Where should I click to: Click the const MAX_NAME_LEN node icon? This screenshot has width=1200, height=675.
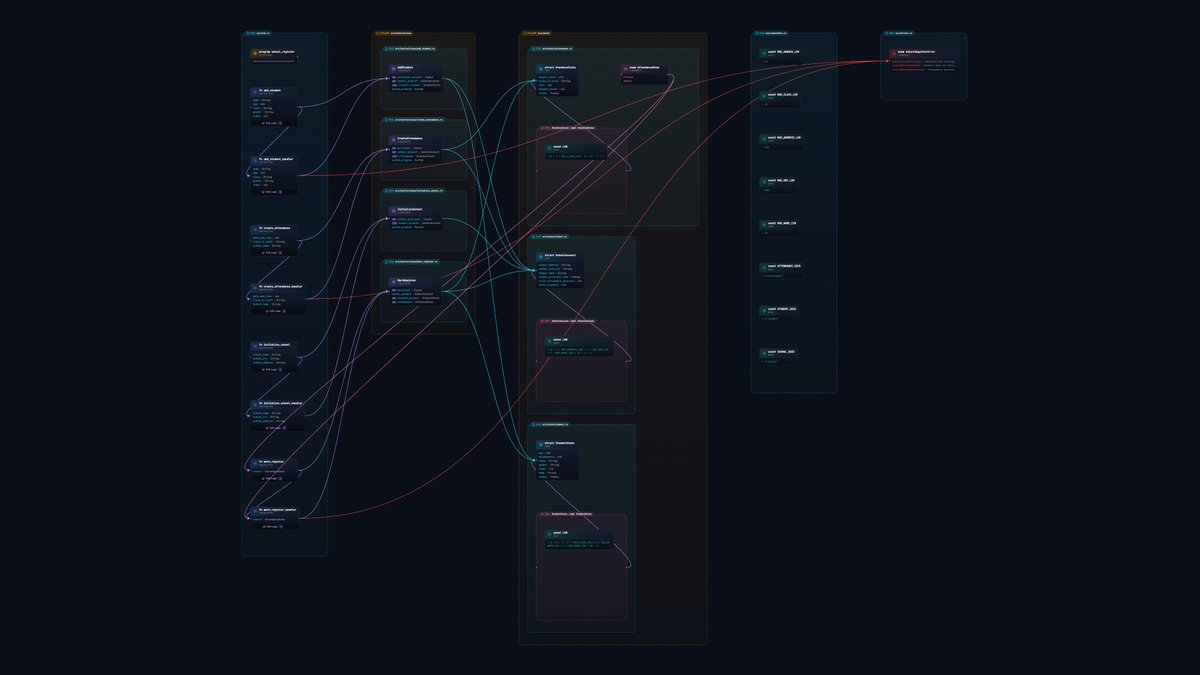(765, 223)
